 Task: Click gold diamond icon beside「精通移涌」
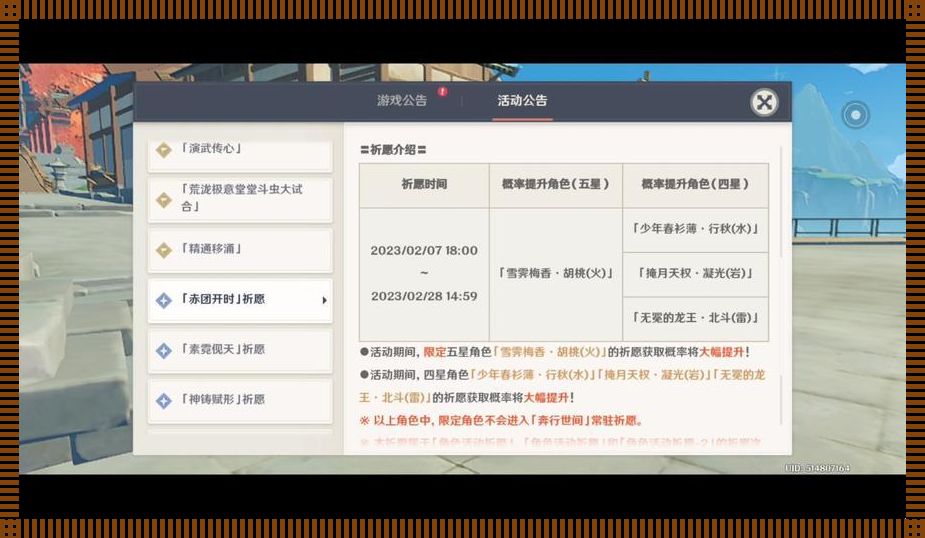pos(164,250)
